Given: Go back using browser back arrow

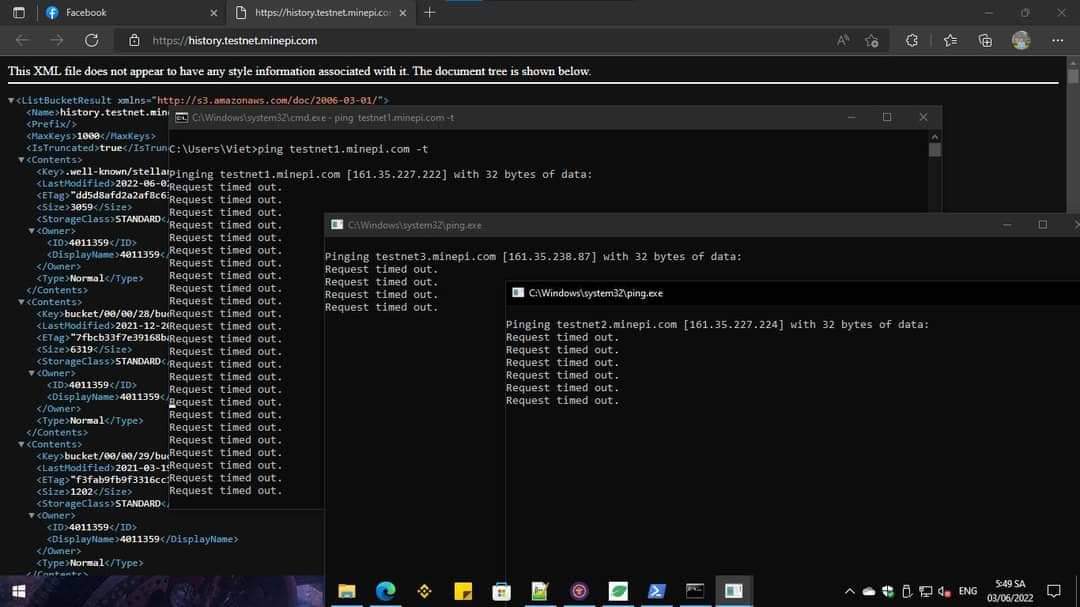Looking at the screenshot, I should [x=22, y=41].
